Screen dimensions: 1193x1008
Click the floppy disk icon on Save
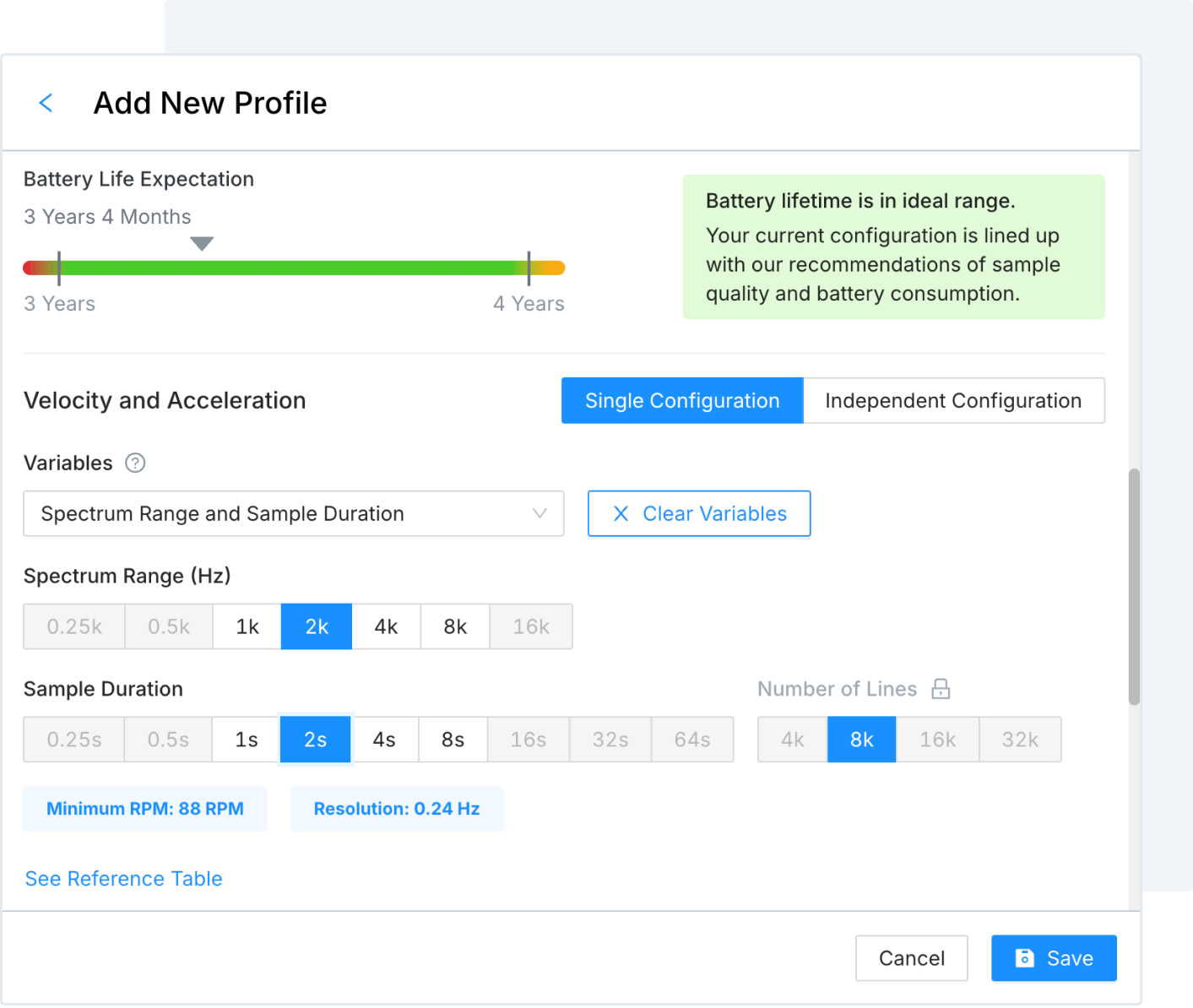tap(1024, 958)
